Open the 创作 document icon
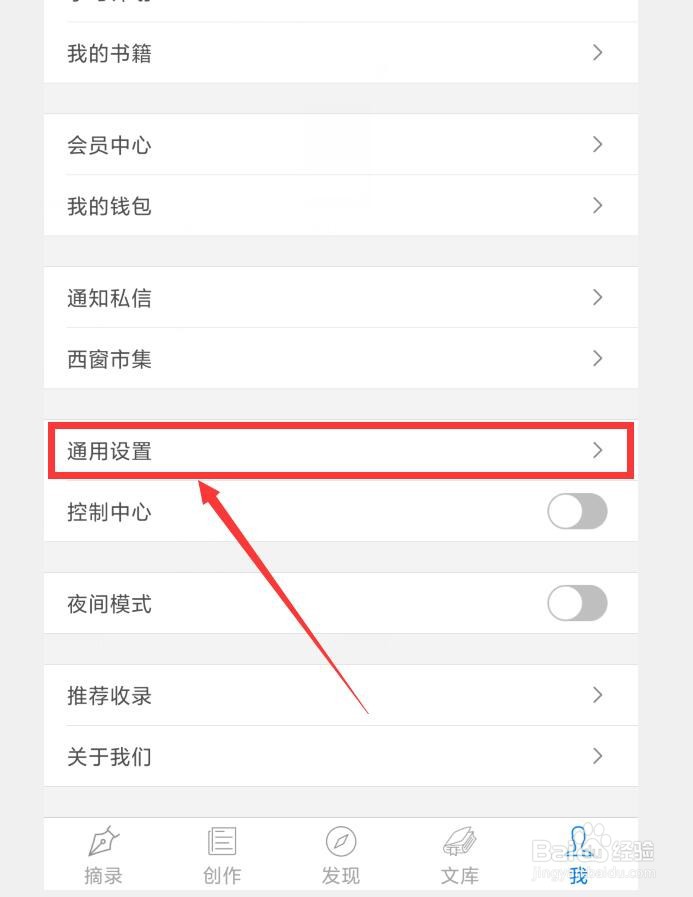This screenshot has width=693, height=897. click(x=221, y=841)
